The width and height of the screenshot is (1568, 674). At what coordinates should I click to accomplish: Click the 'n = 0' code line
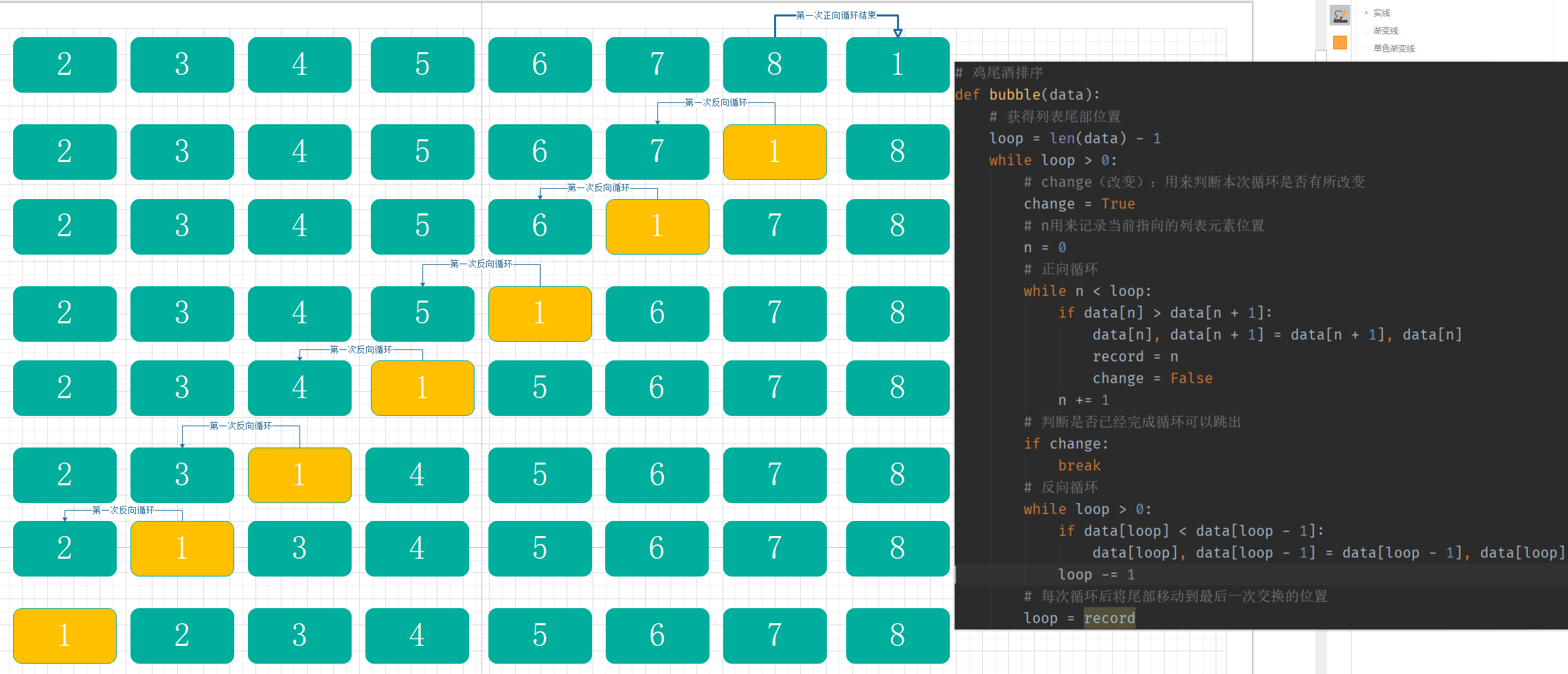(x=1045, y=248)
